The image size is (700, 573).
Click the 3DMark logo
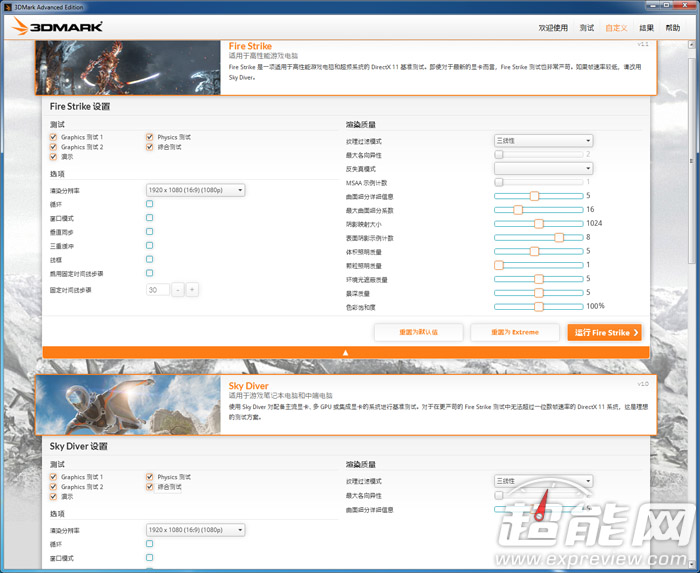click(x=57, y=27)
